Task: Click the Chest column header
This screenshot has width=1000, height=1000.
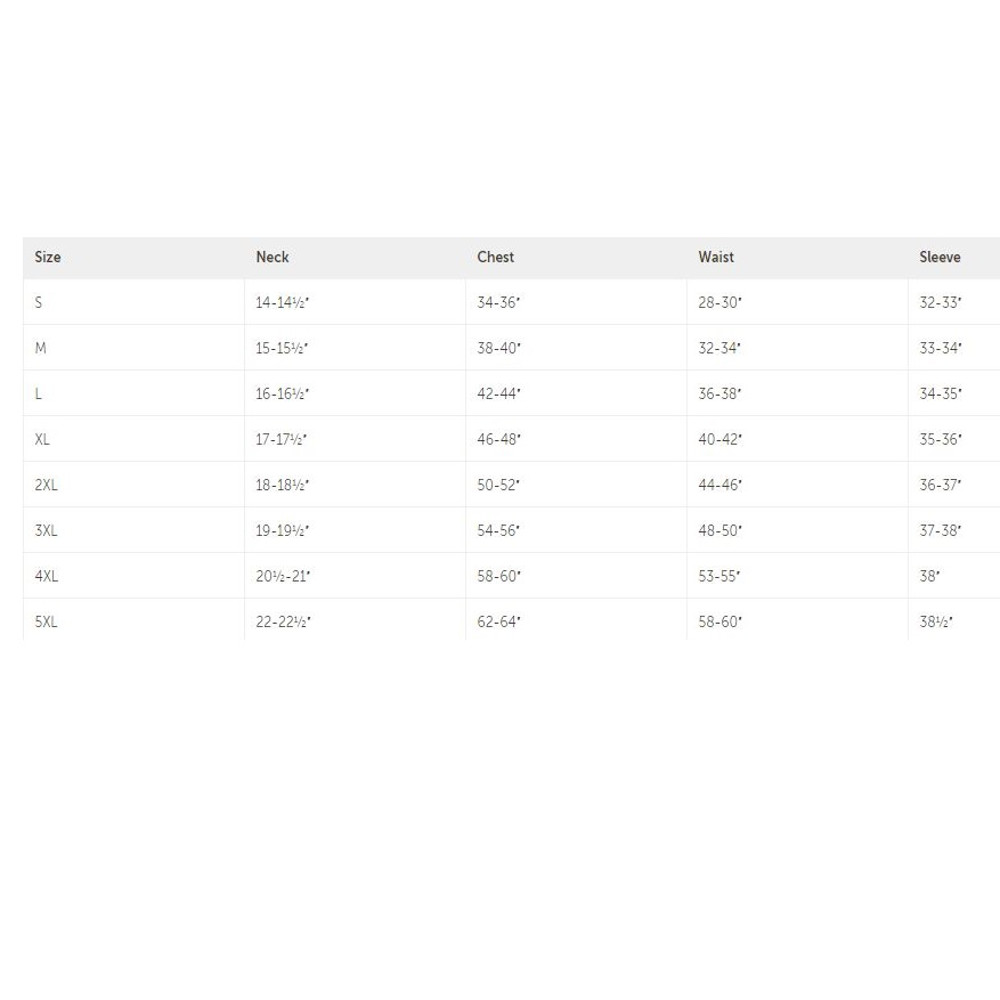Action: pyautogui.click(x=495, y=257)
